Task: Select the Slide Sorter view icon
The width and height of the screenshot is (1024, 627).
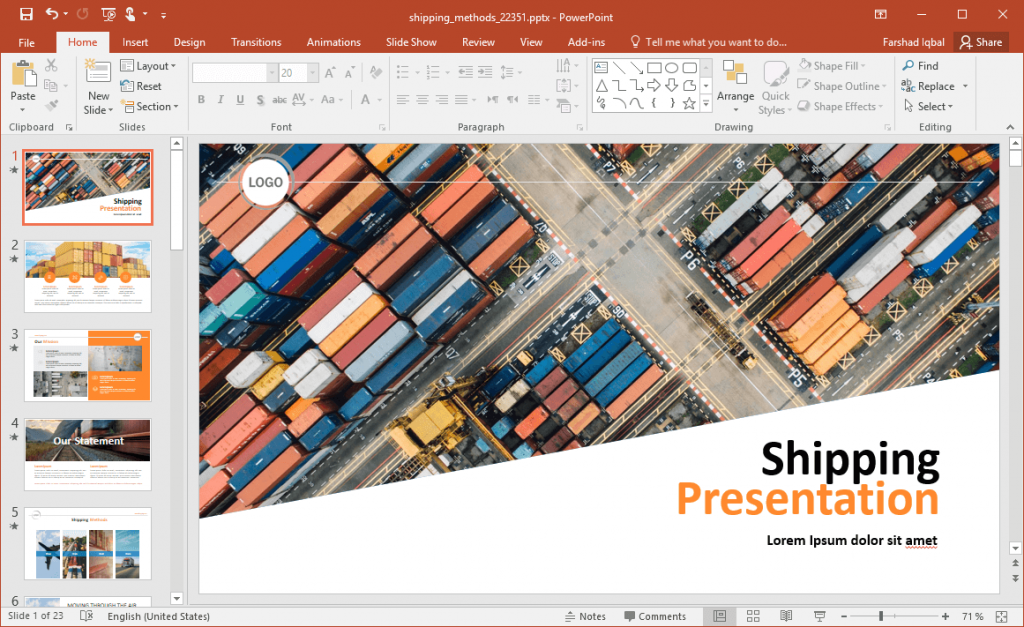Action: pyautogui.click(x=753, y=615)
